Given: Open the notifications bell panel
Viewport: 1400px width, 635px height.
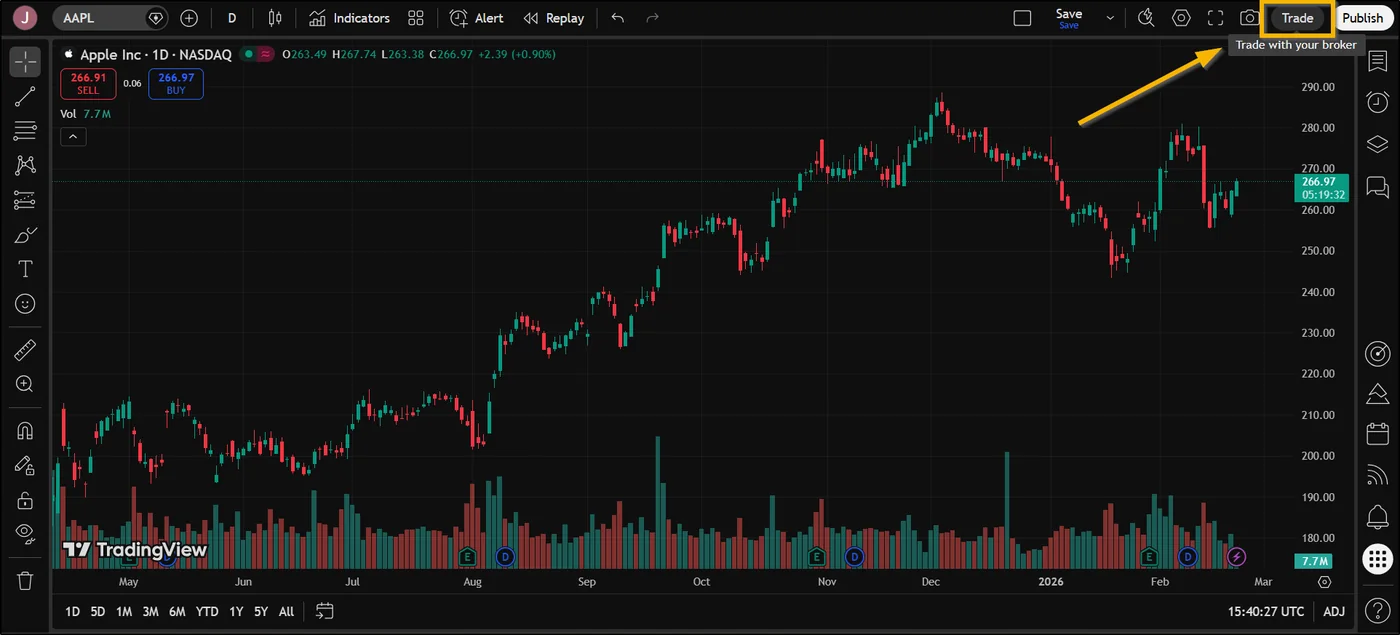Looking at the screenshot, I should [x=1377, y=516].
